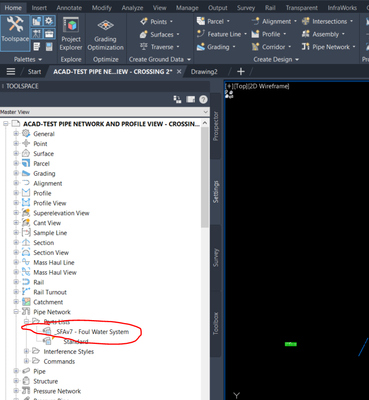Click the Surfaces tool icon

pyautogui.click(x=144, y=34)
